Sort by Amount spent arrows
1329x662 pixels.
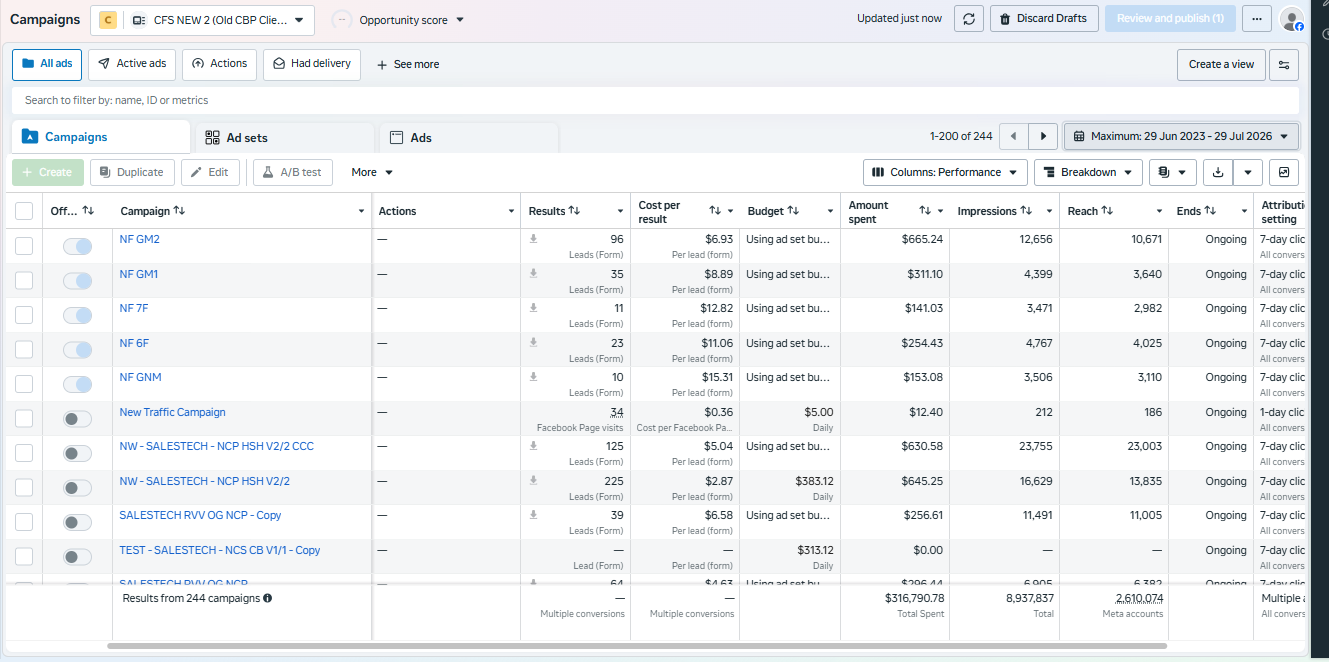[x=925, y=211]
